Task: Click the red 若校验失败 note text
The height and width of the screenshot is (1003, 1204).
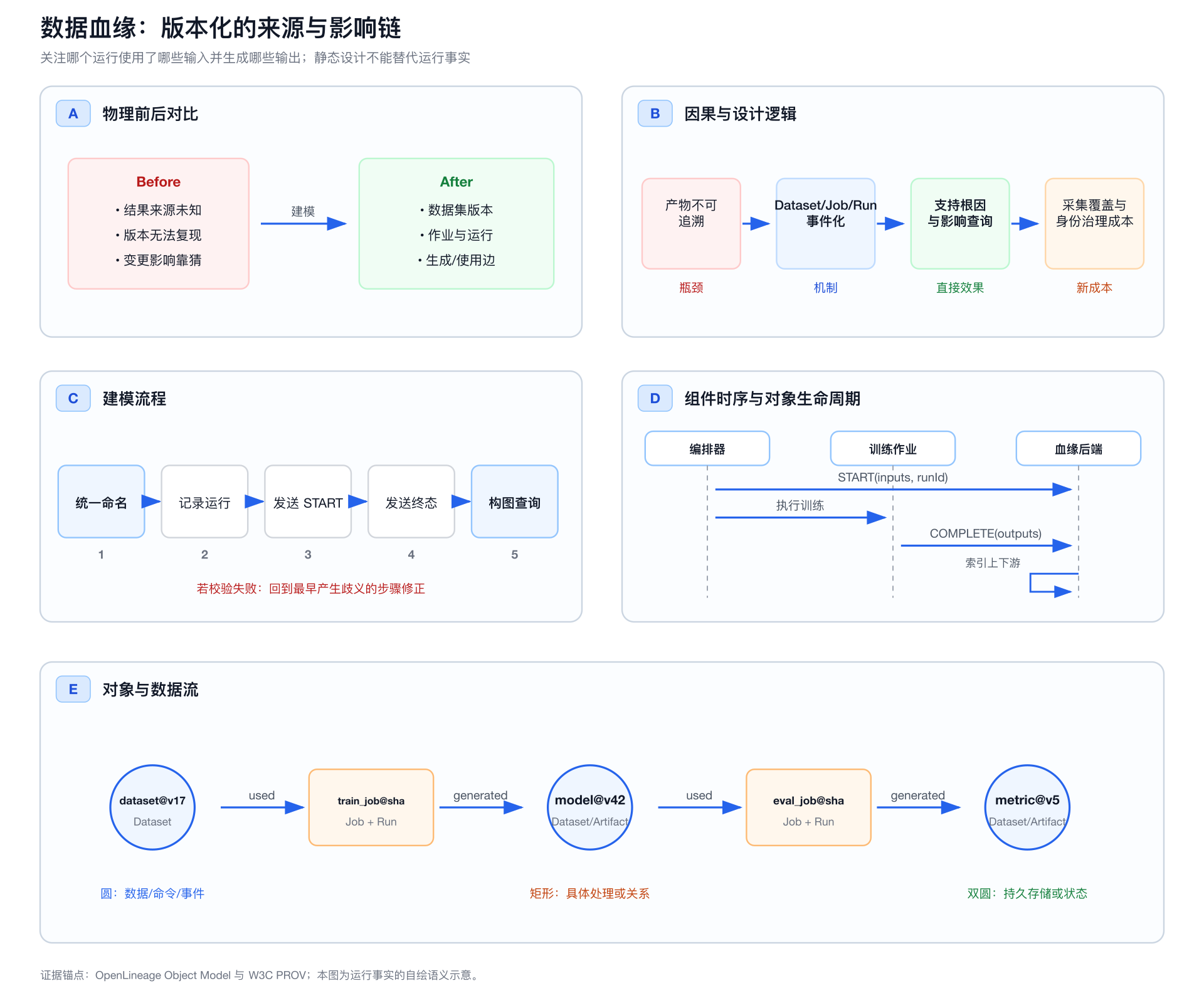Action: (x=311, y=589)
